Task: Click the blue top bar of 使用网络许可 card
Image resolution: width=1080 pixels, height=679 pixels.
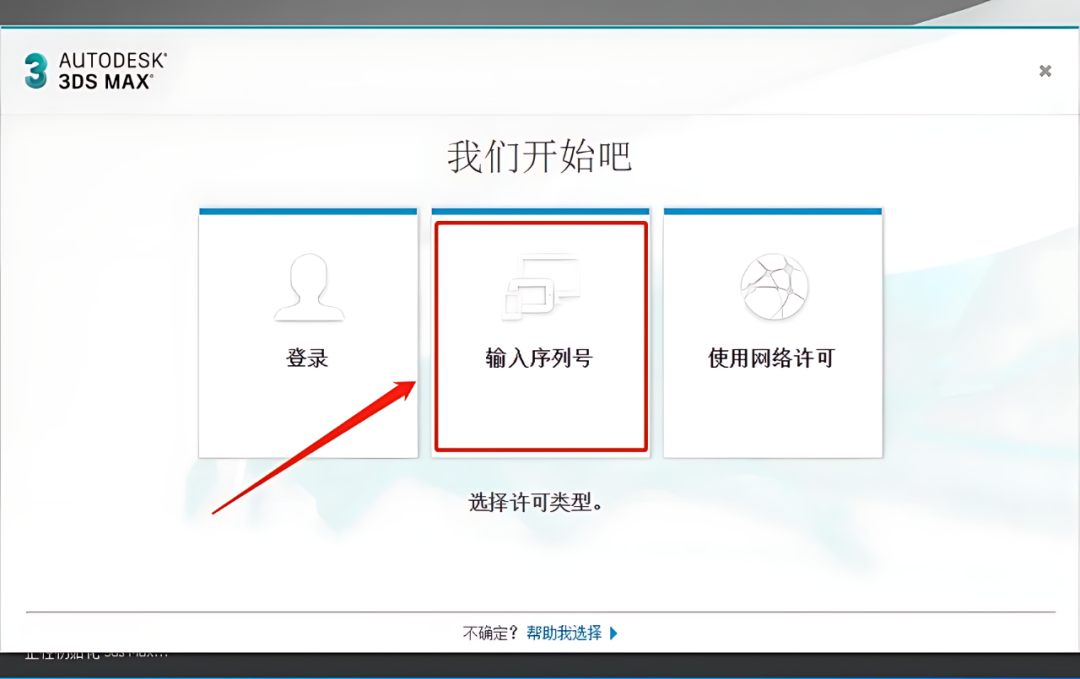Action: click(x=773, y=211)
